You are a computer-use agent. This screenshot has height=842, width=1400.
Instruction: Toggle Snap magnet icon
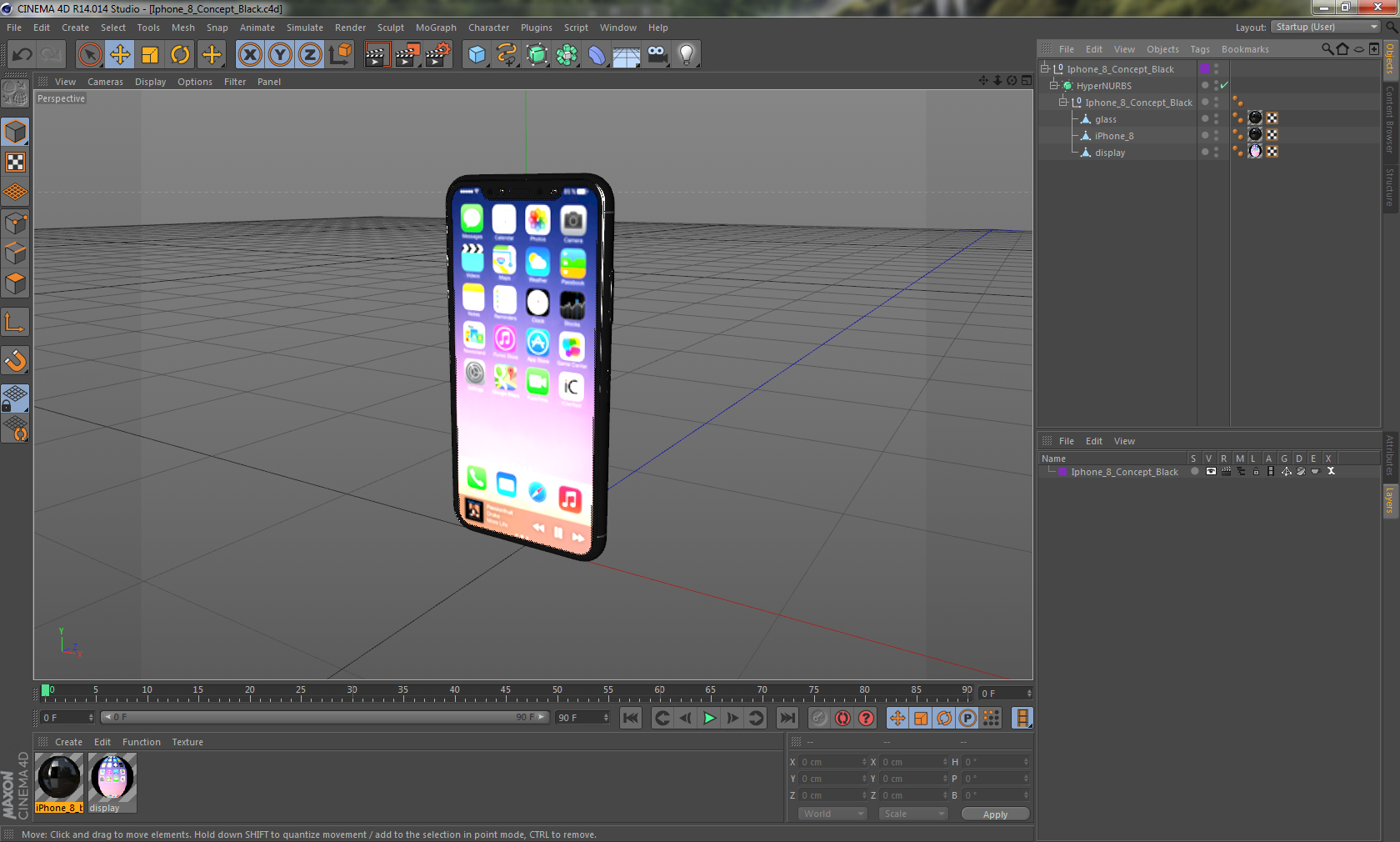15,360
